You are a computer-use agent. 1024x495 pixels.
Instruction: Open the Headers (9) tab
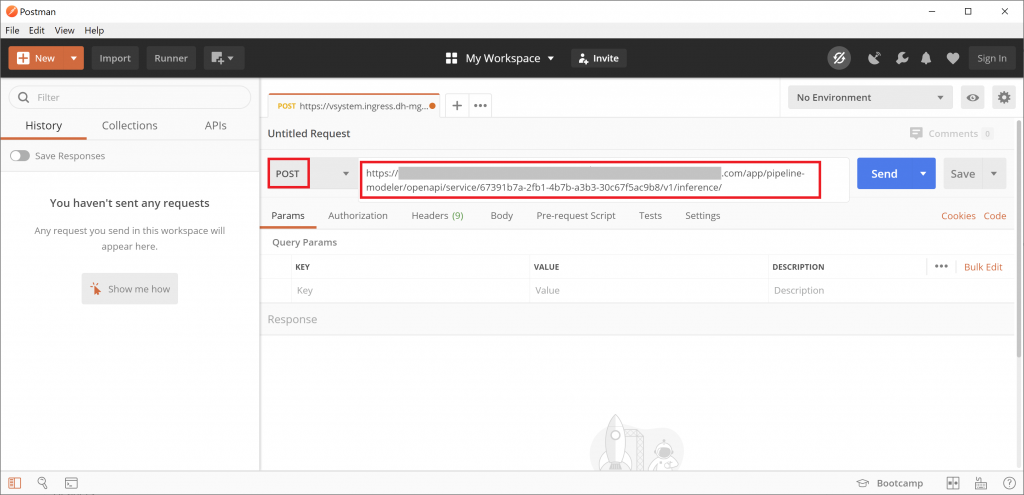(x=438, y=216)
